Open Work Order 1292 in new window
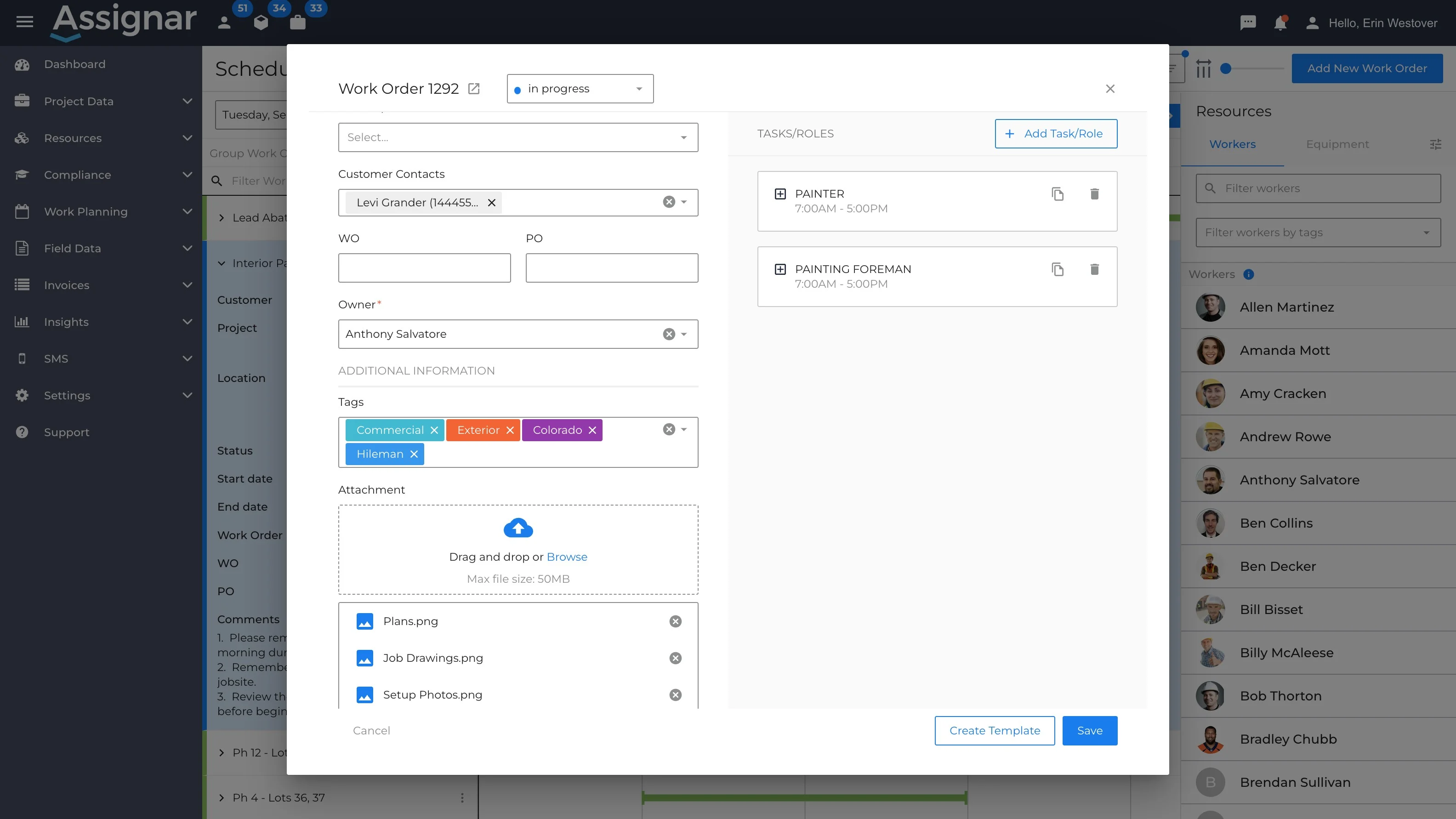Image resolution: width=1456 pixels, height=819 pixels. point(474,89)
